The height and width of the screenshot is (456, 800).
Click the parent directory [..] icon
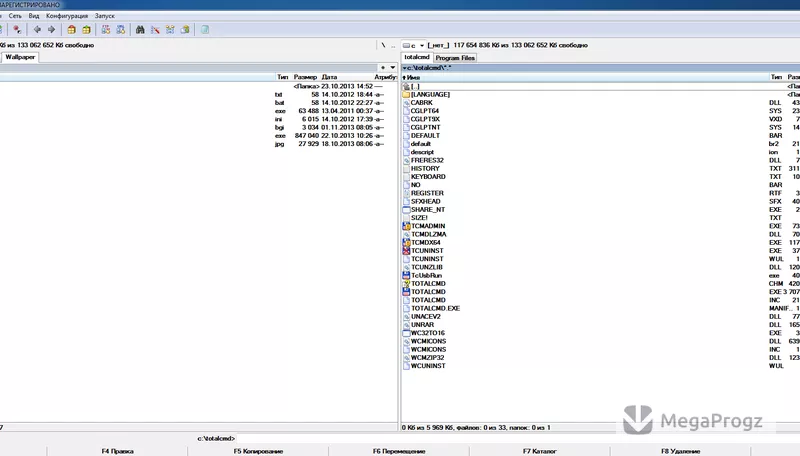pyautogui.click(x=406, y=86)
